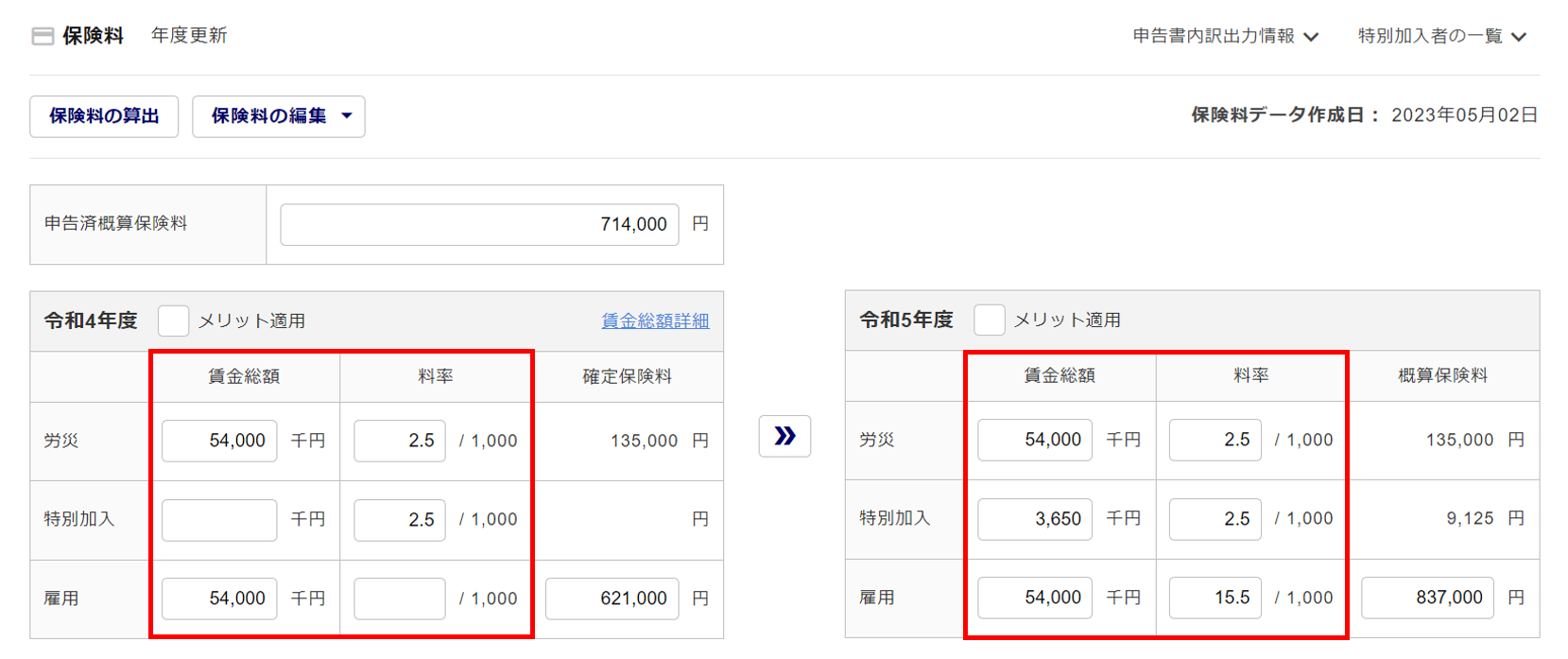
Task: Edit 令和4年度 労災 賃金総額 field
Action: pos(219,441)
